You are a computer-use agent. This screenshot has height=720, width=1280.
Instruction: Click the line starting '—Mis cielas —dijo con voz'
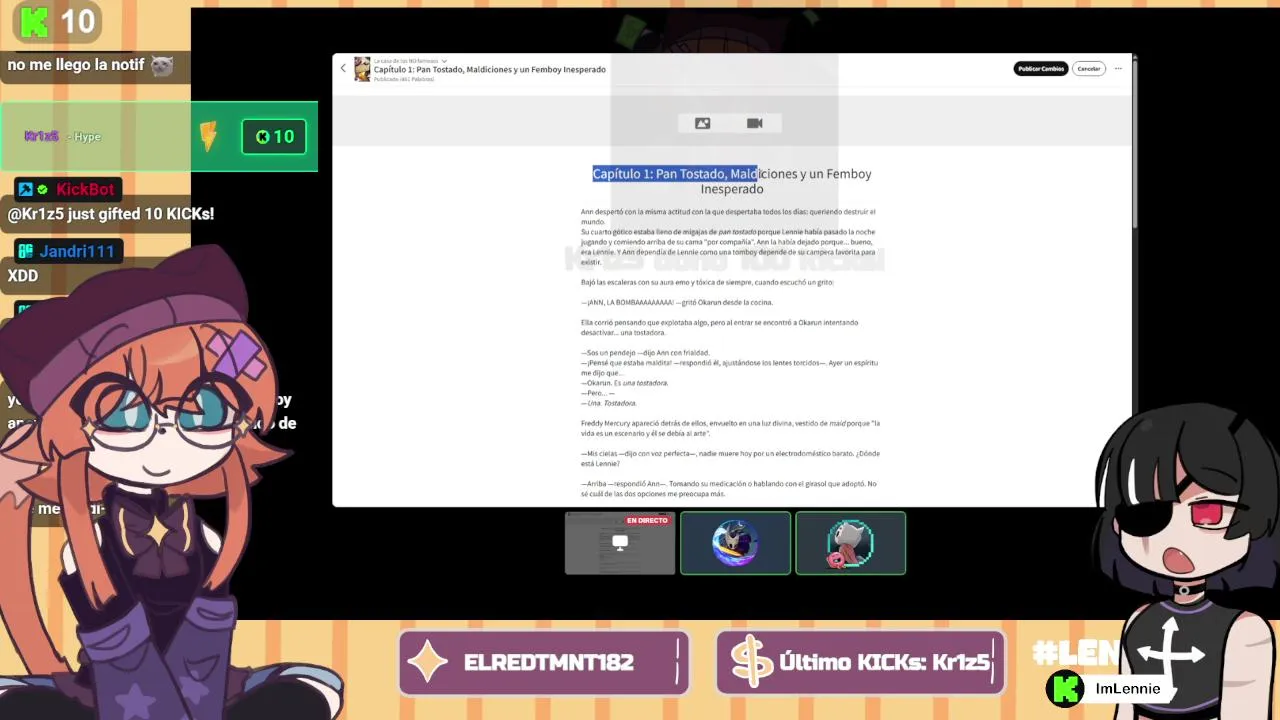tap(730, 458)
